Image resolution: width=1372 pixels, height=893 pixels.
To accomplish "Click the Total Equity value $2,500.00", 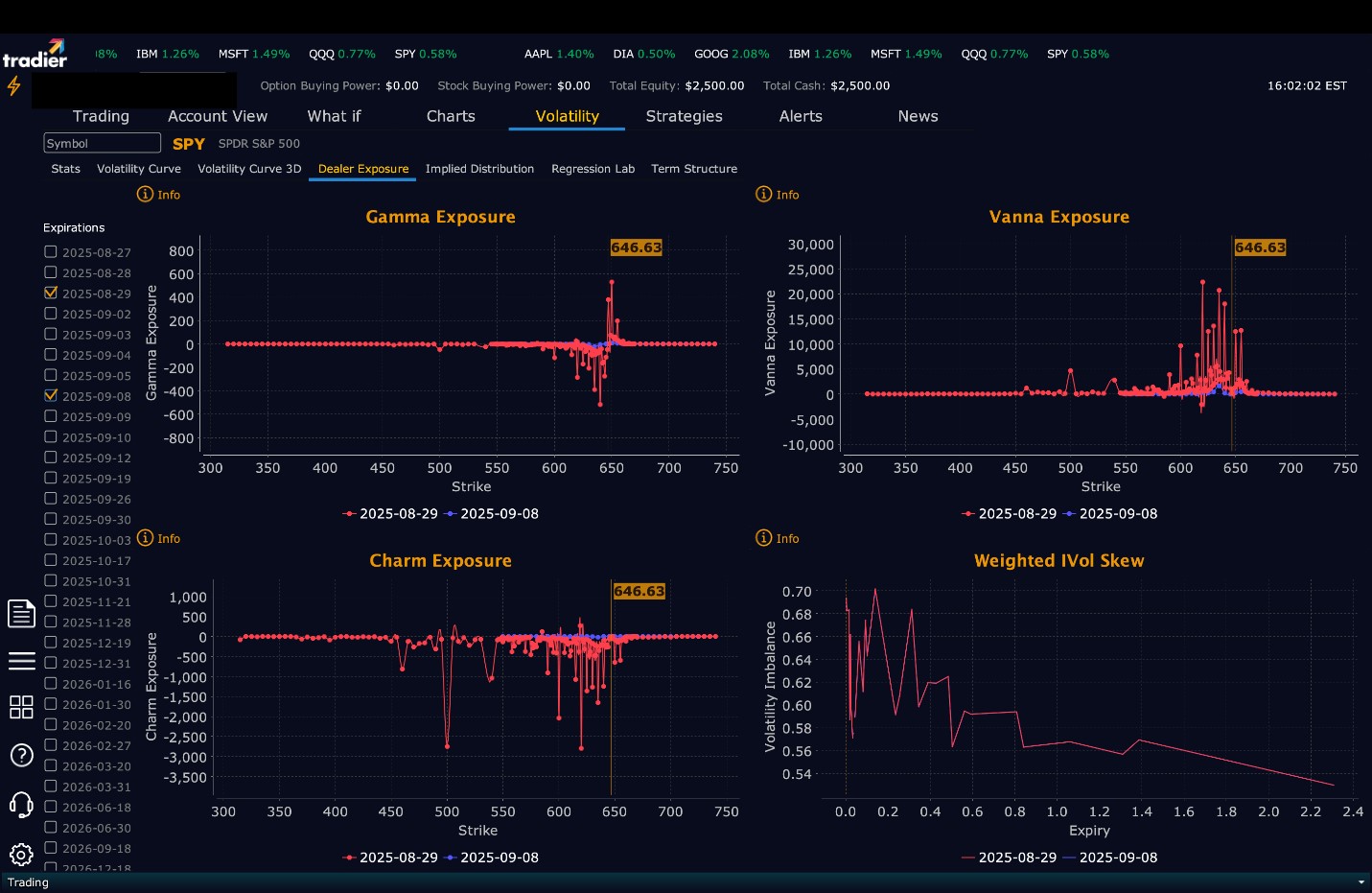I will pos(714,85).
